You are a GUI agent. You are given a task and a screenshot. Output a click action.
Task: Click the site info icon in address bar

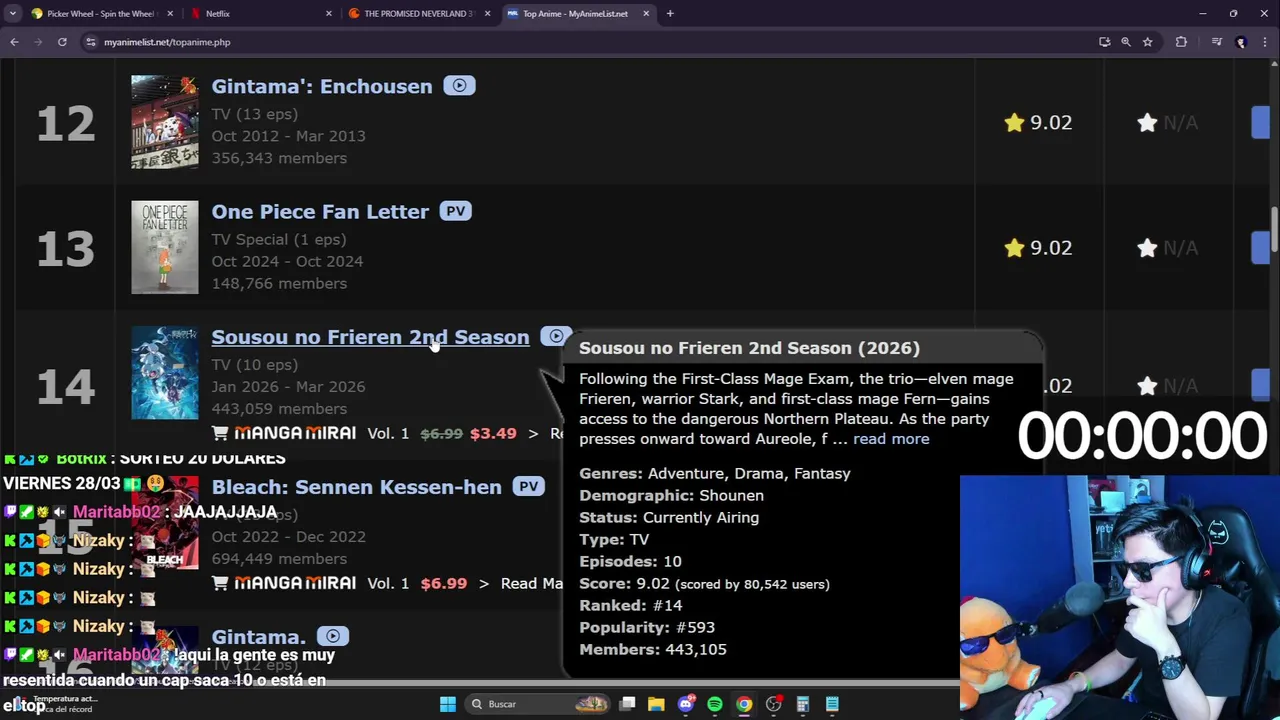point(91,42)
